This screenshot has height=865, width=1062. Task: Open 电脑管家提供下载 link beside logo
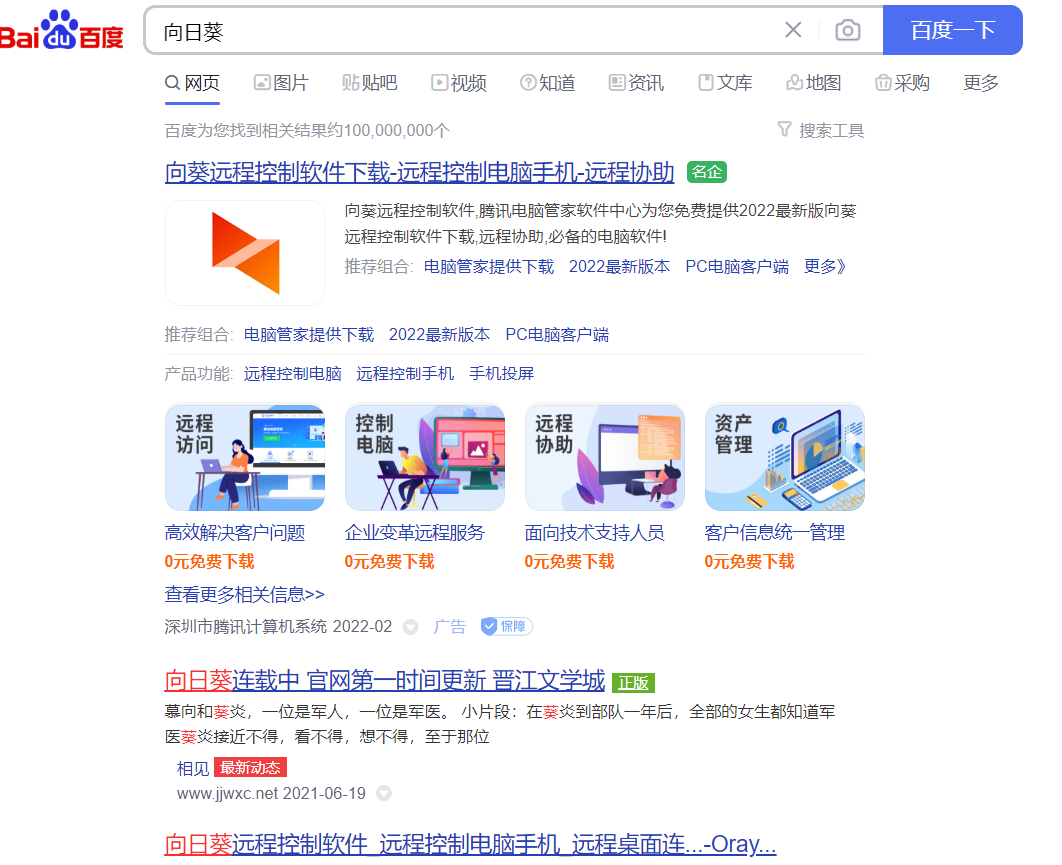pos(488,266)
